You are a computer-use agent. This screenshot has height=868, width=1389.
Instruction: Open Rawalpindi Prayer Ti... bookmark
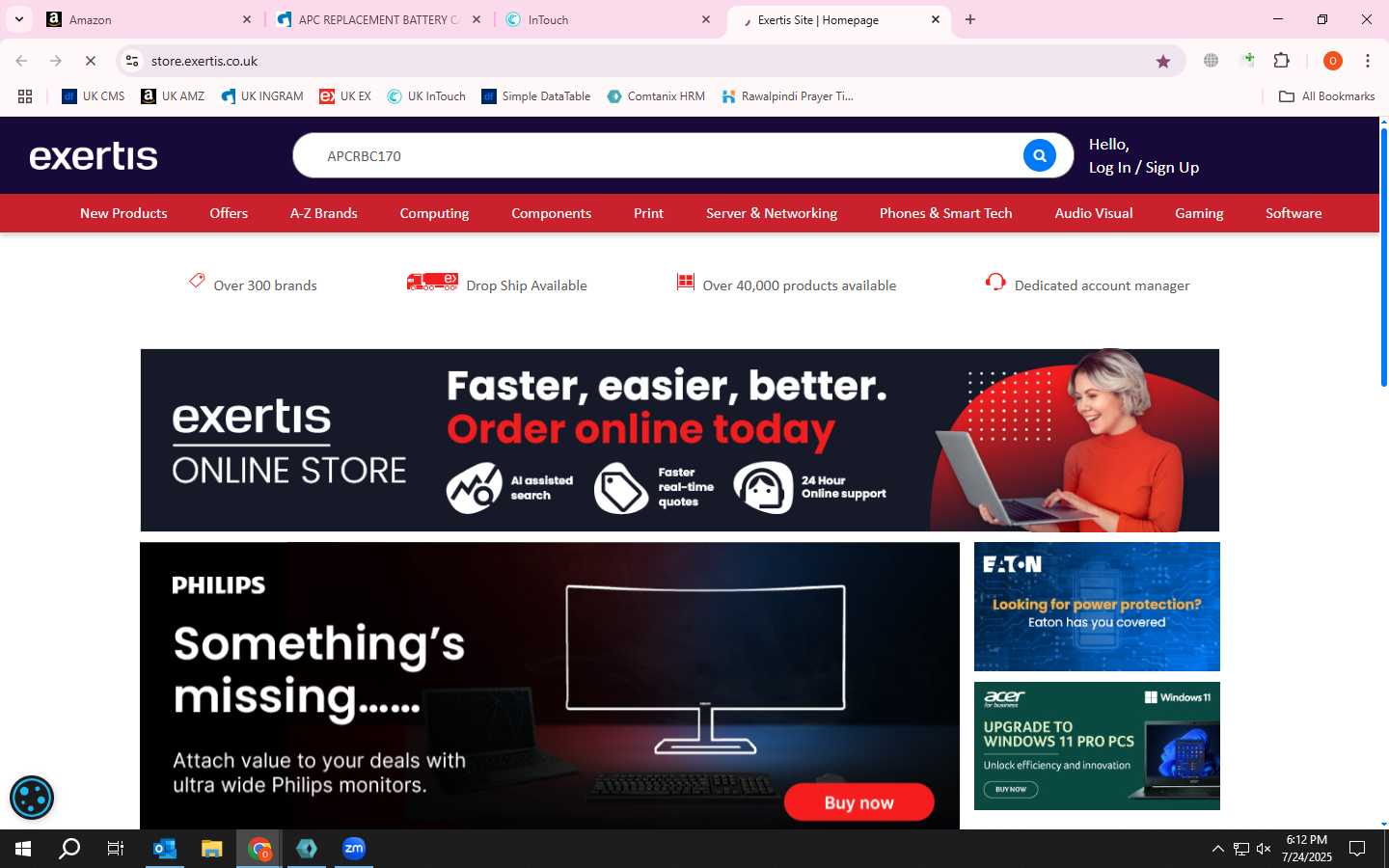[788, 96]
